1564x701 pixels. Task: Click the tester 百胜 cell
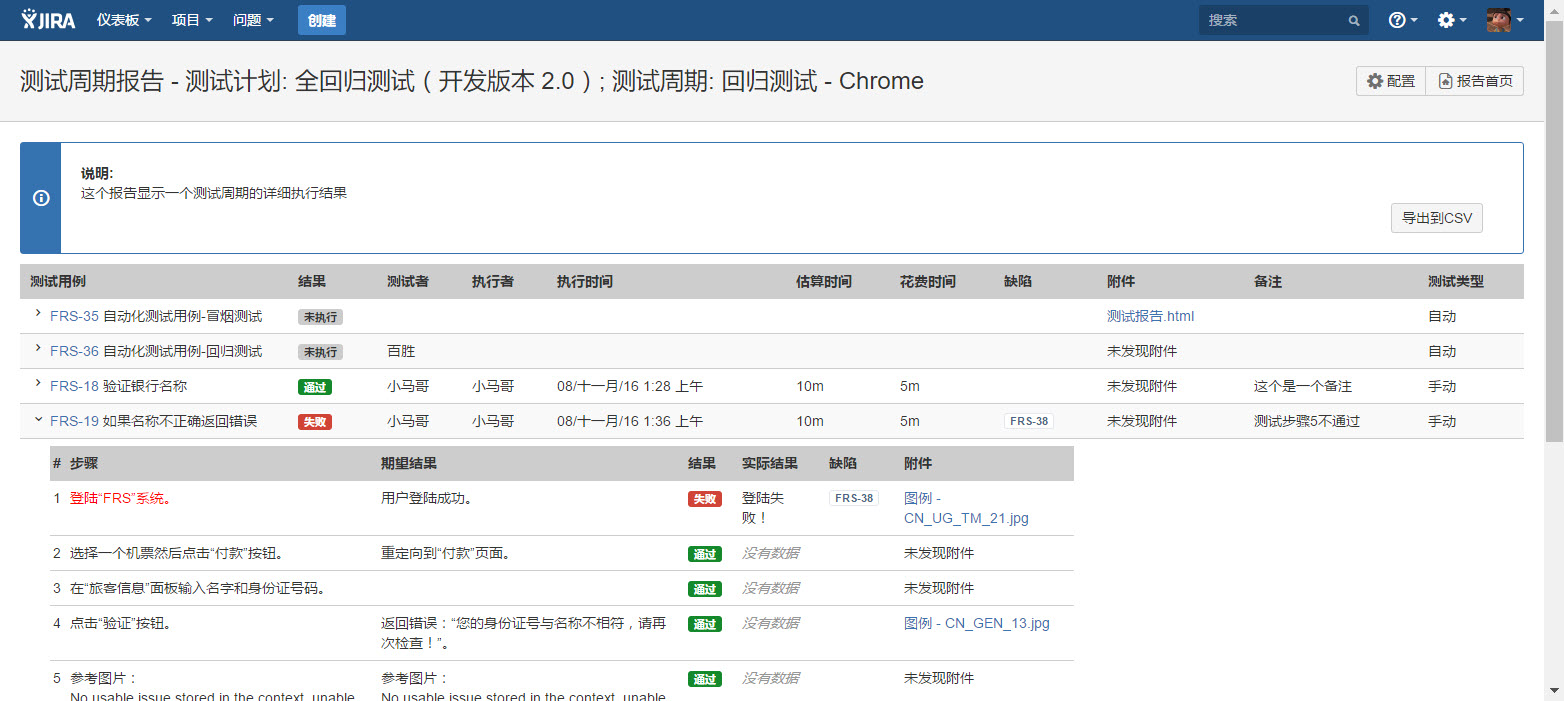[401, 351]
